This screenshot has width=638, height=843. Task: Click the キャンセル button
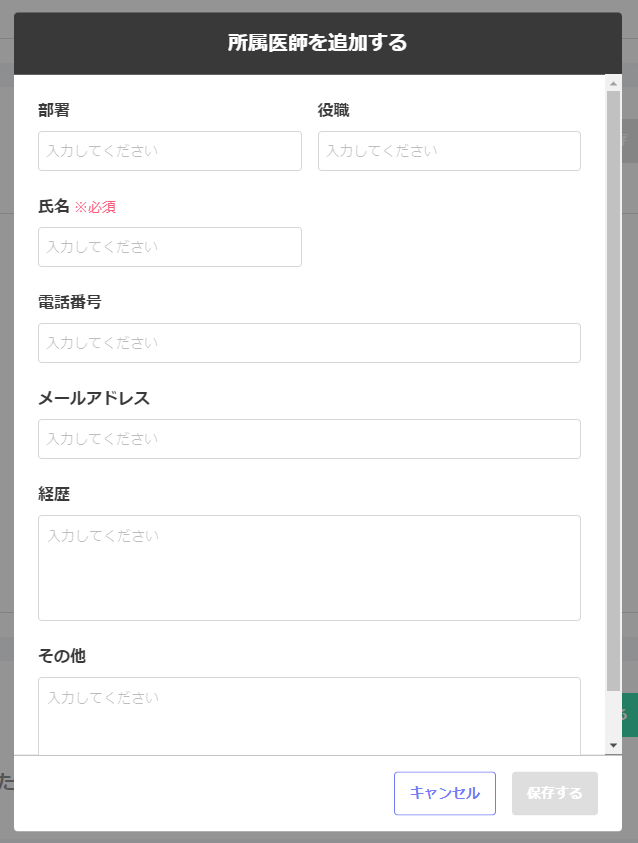click(x=445, y=794)
